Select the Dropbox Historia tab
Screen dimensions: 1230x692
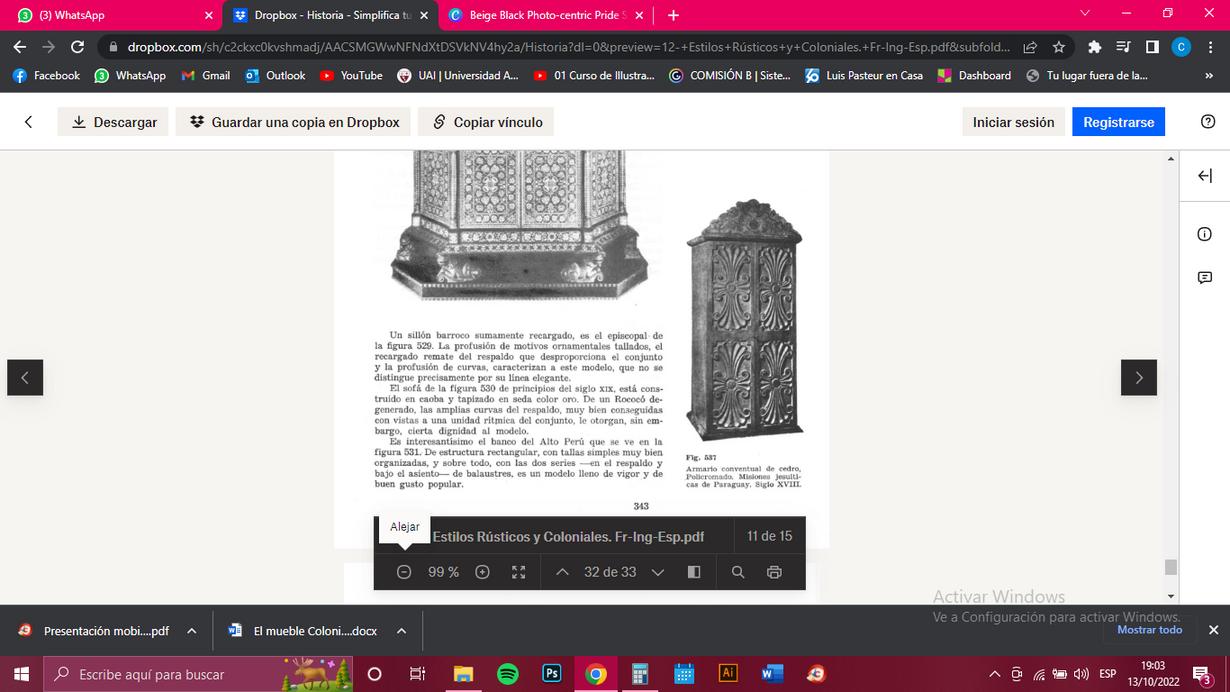pos(330,15)
